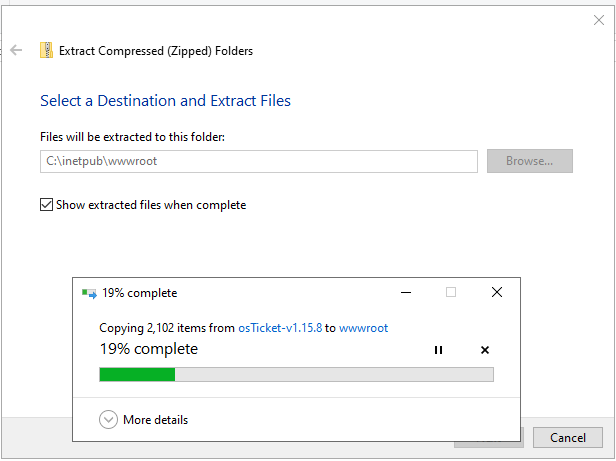The image size is (616, 461).
Task: Minimize the 19% complete progress dialog
Action: point(405,293)
